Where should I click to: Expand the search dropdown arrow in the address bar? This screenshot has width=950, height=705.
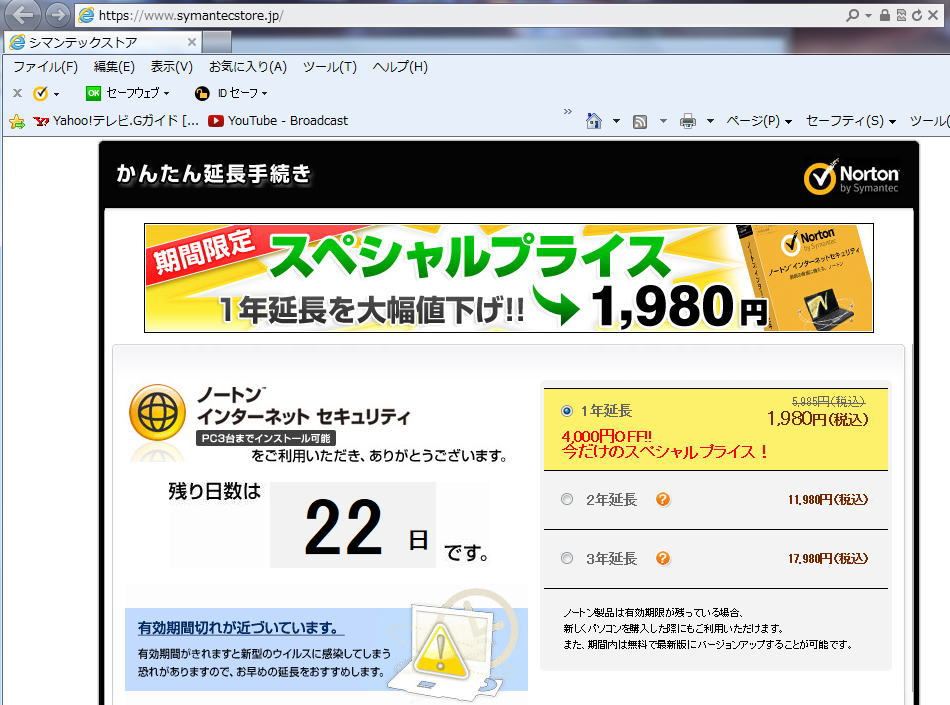pyautogui.click(x=868, y=16)
